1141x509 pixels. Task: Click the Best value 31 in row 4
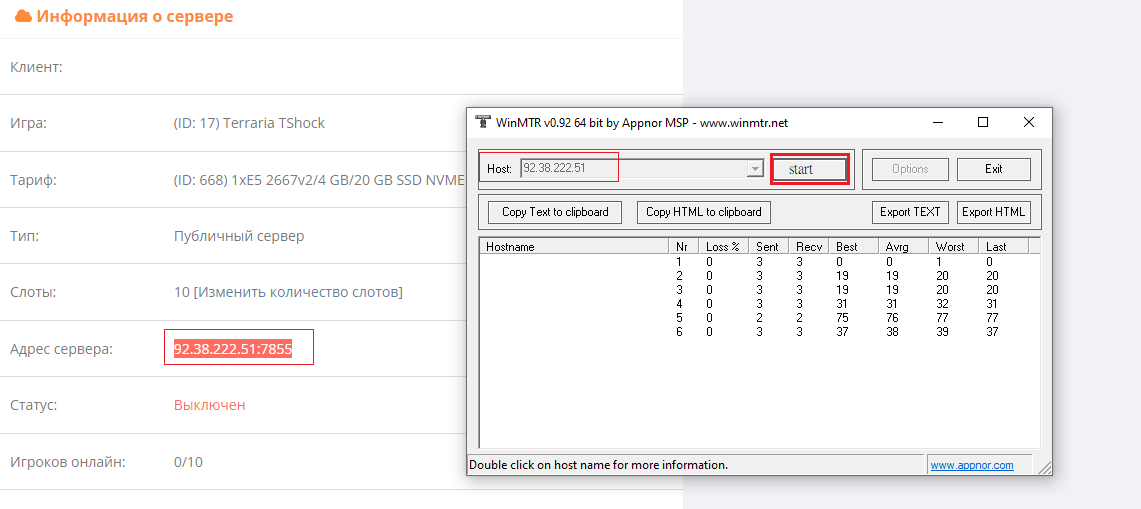(843, 304)
